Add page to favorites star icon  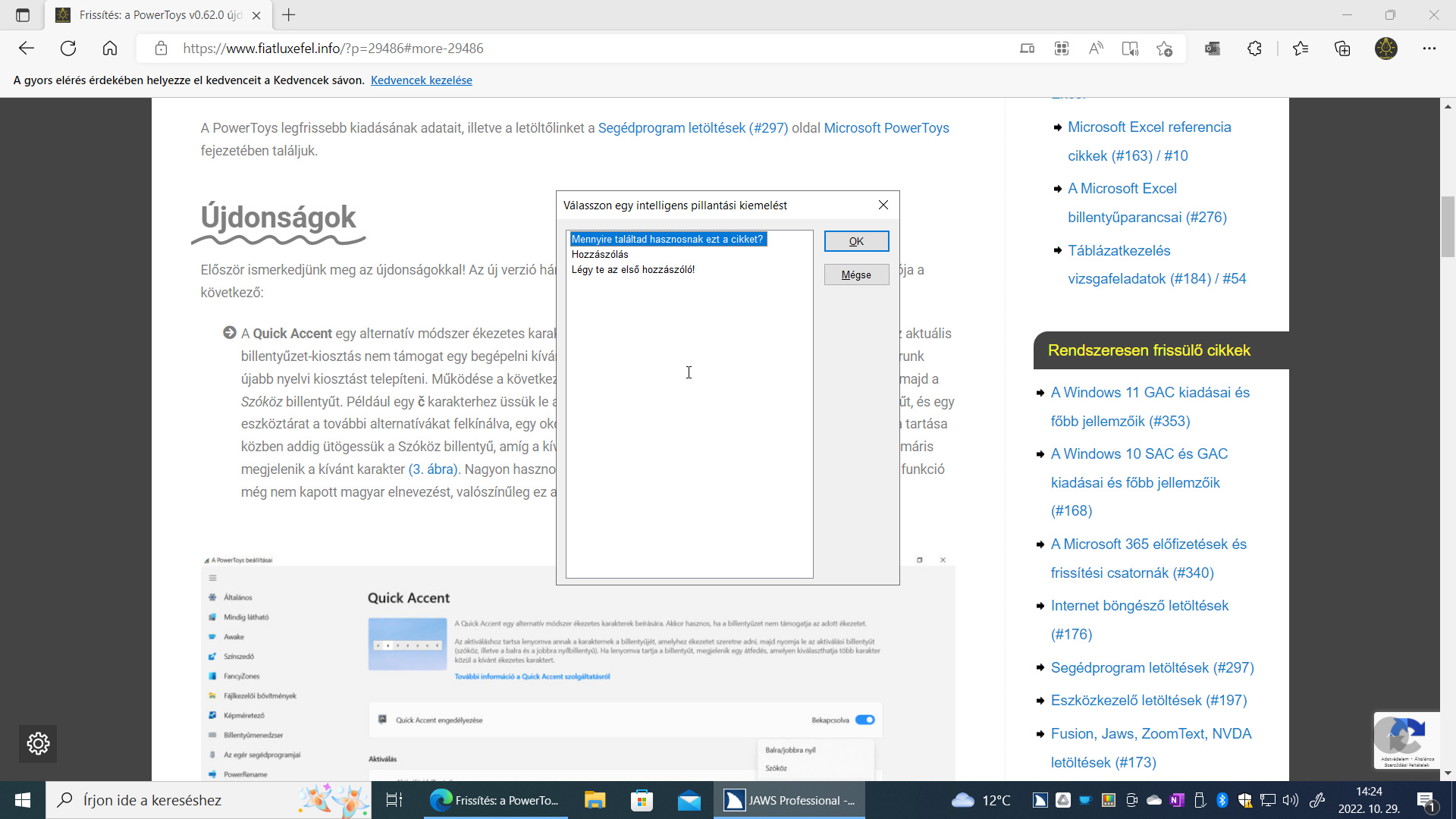[1165, 49]
